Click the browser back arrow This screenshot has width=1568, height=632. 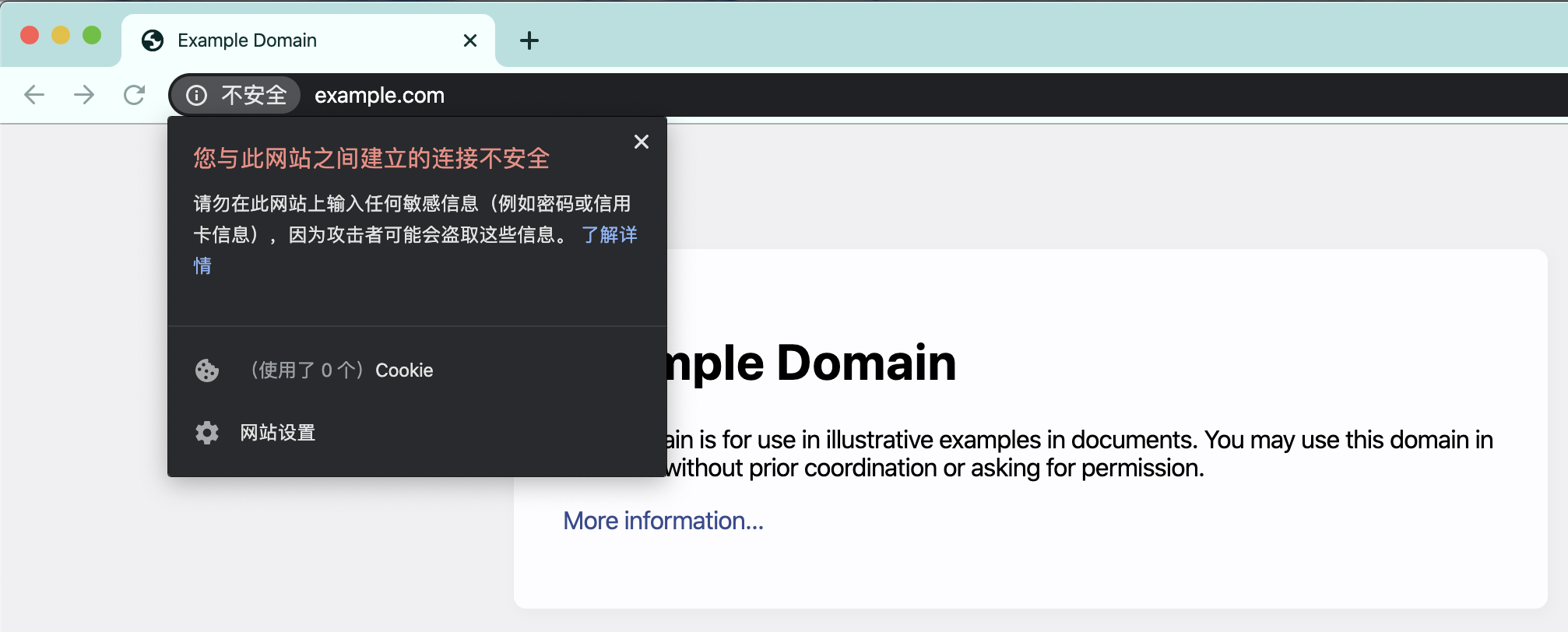point(34,95)
